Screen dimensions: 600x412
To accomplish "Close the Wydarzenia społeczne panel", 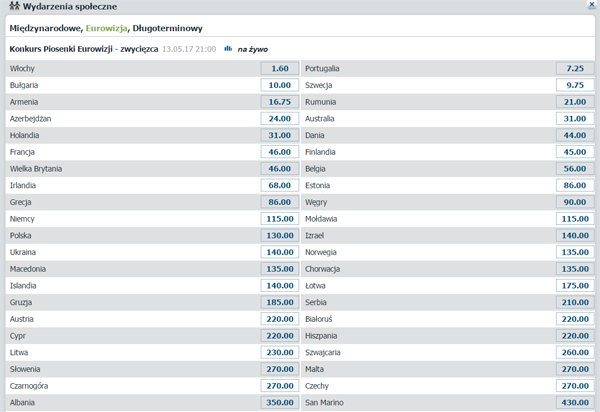I will [592, 4].
